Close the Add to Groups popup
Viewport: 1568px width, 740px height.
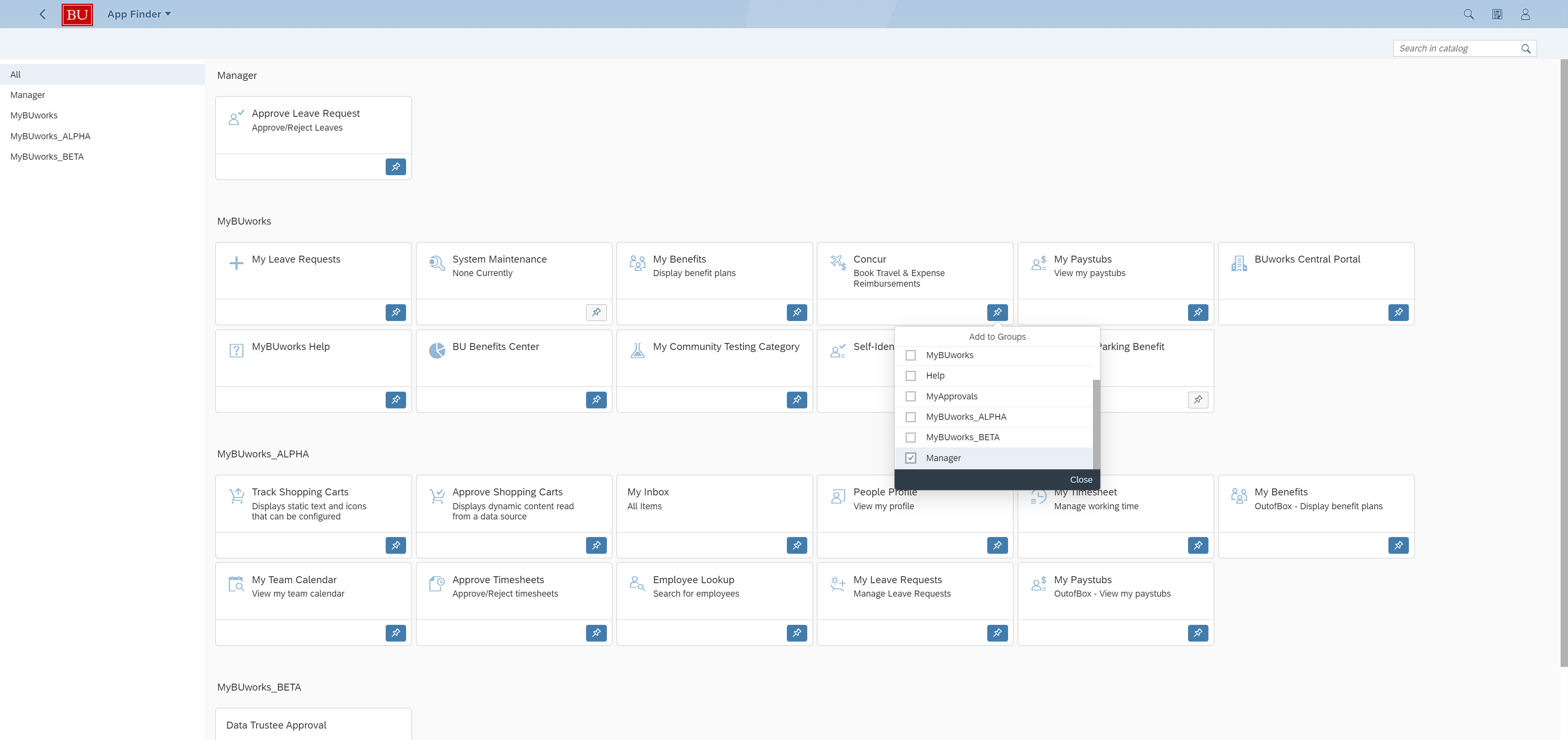tap(1081, 479)
